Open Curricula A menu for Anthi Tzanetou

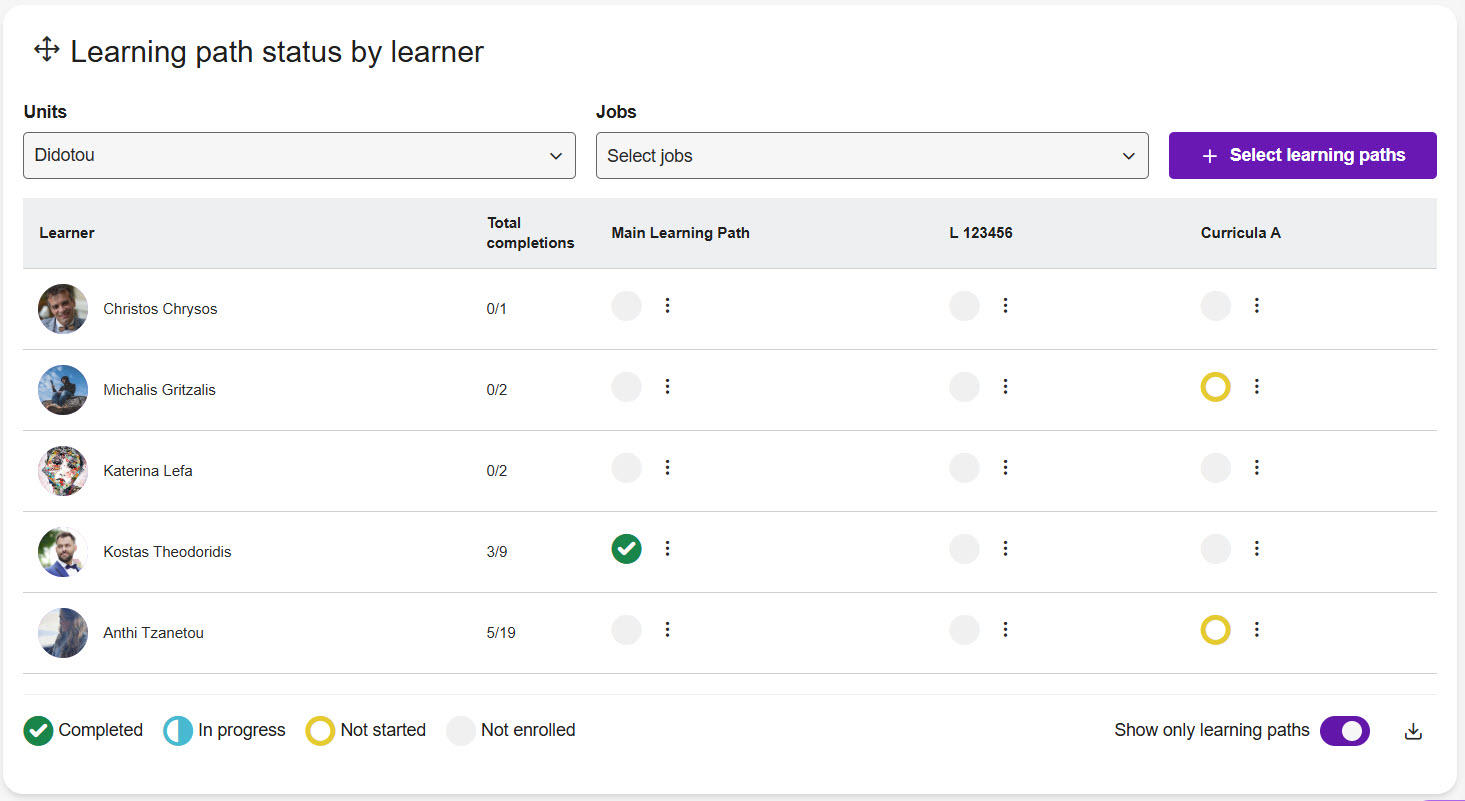click(1257, 630)
